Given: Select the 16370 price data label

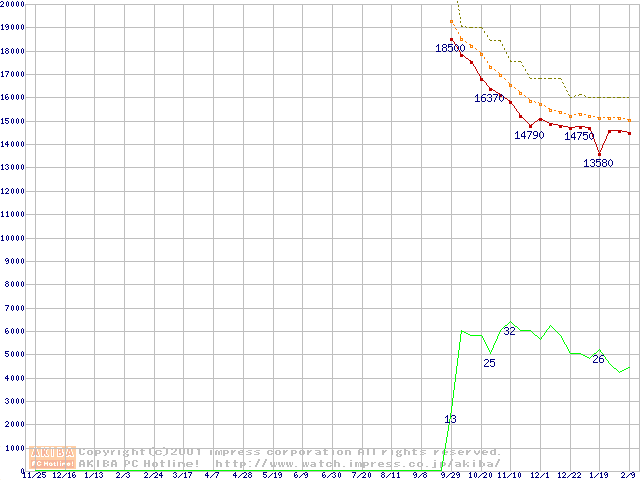Looking at the screenshot, I should [489, 99].
